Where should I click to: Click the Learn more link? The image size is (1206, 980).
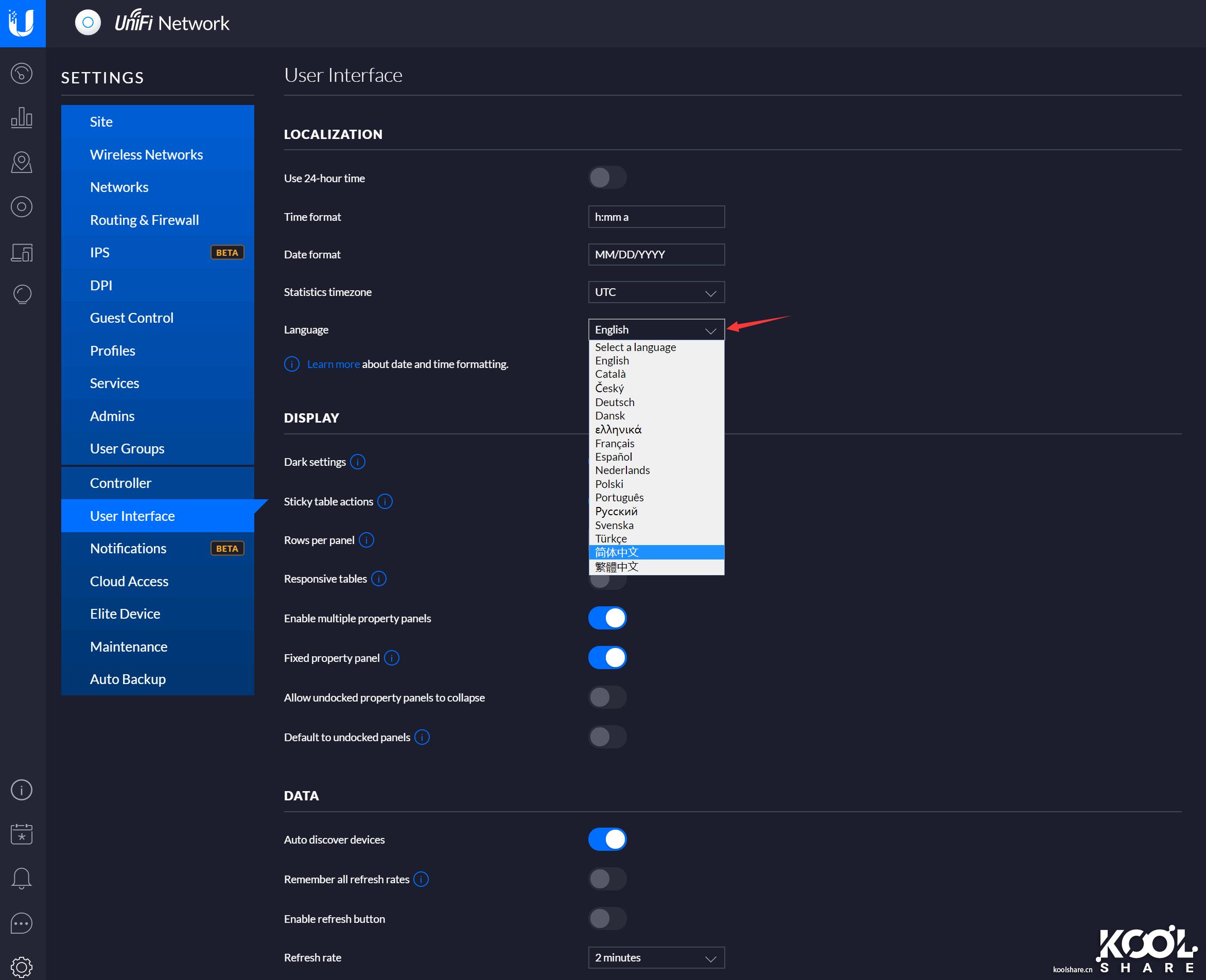[x=333, y=364]
